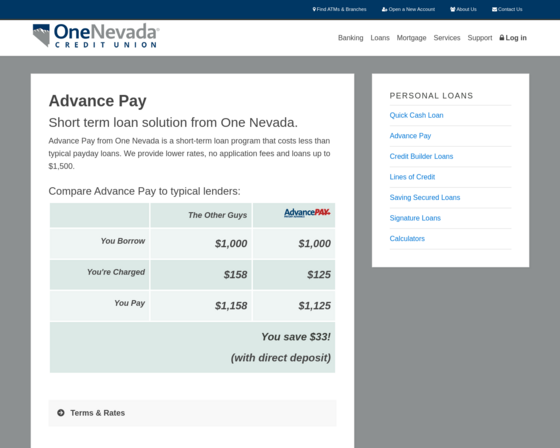Open the Banking menu
Screen dimensions: 560x448
pyautogui.click(x=350, y=38)
